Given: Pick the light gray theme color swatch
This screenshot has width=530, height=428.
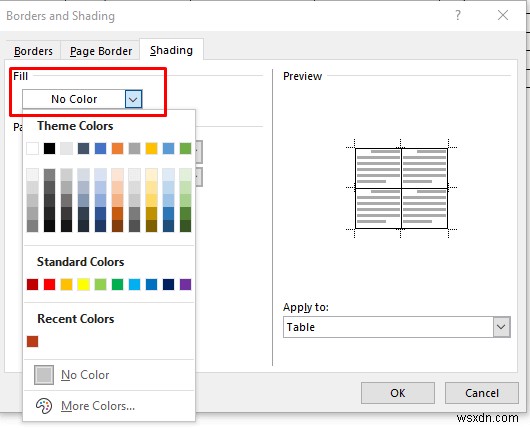Looking at the screenshot, I should point(67,148).
